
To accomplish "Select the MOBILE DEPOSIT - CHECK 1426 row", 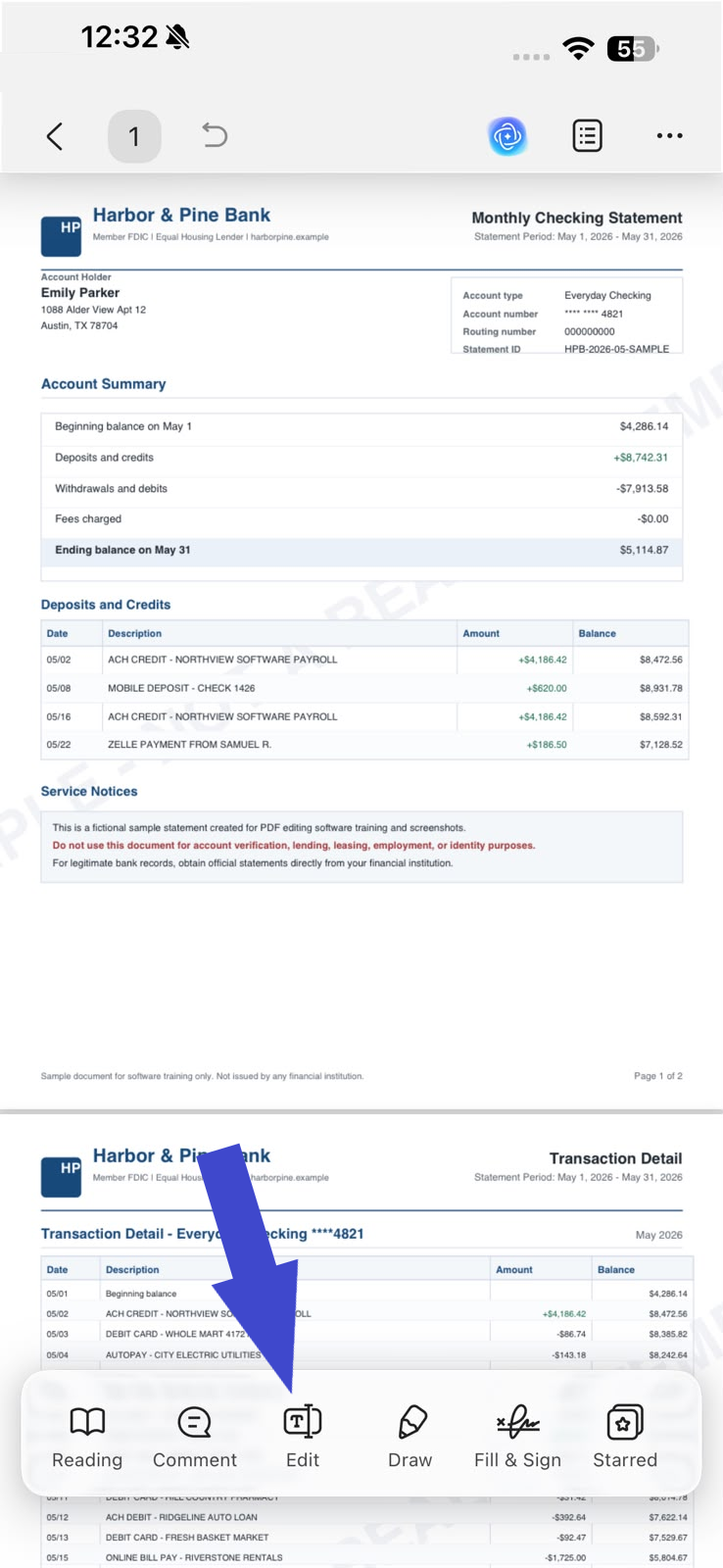I will (x=364, y=688).
